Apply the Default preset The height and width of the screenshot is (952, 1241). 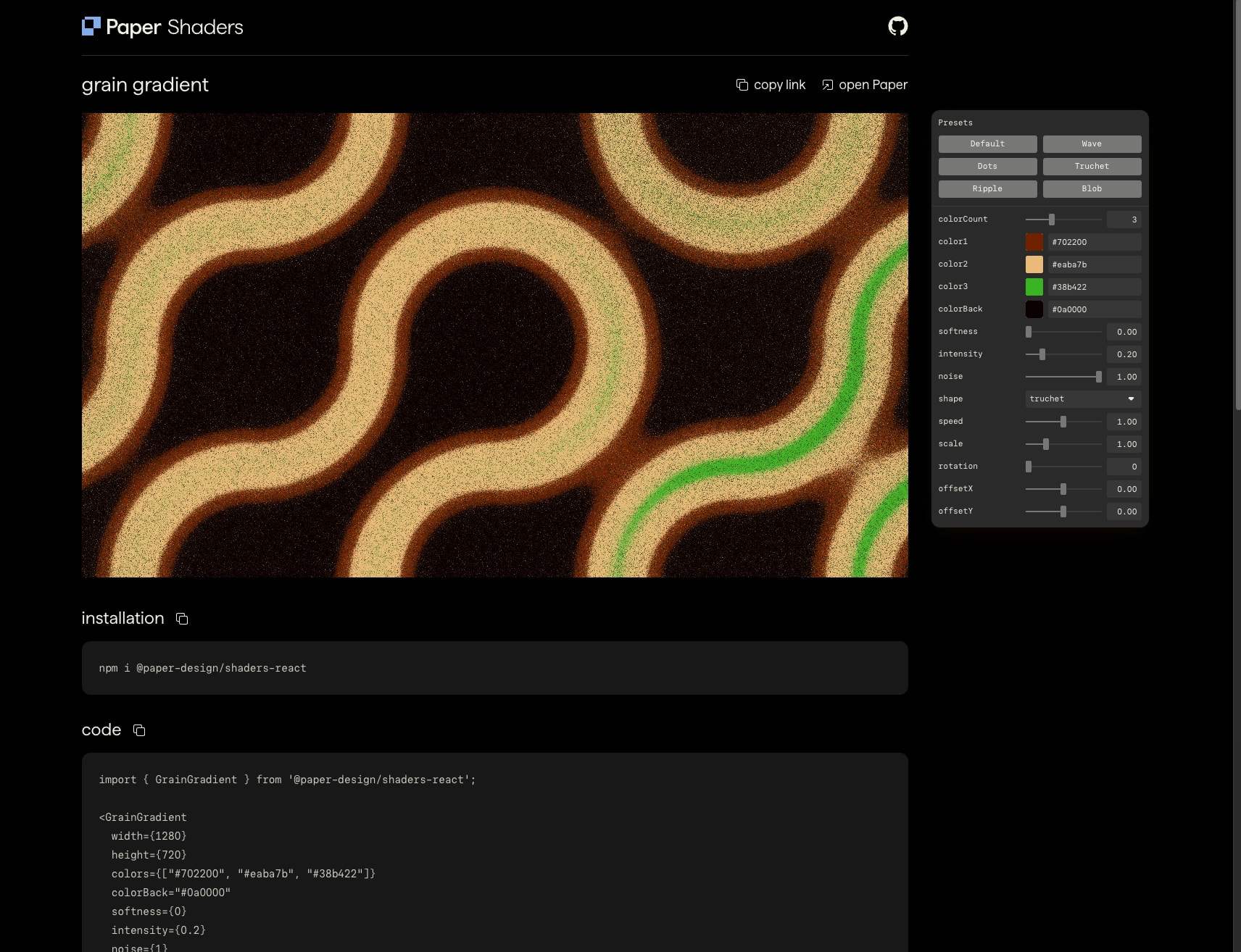(987, 144)
